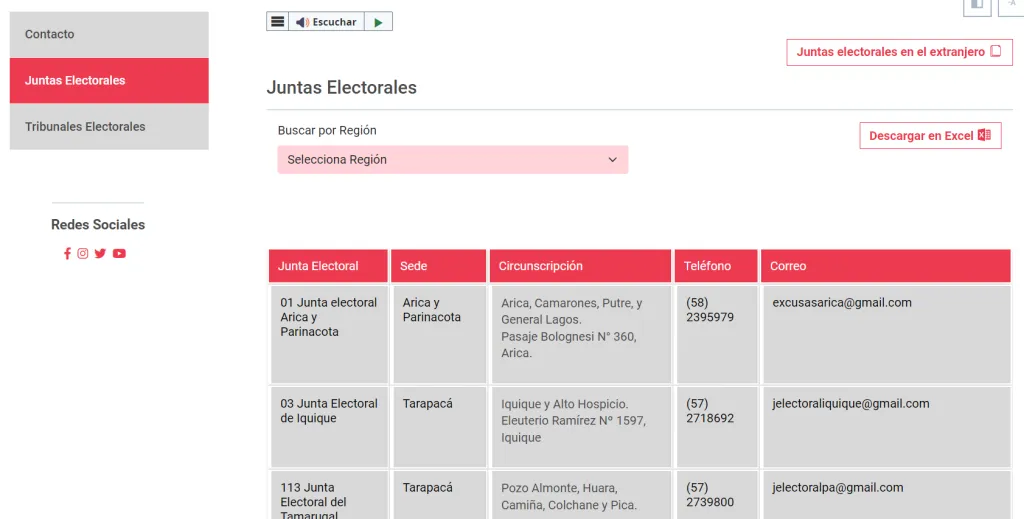
Task: Click the Correo column header
Action: coord(886,266)
